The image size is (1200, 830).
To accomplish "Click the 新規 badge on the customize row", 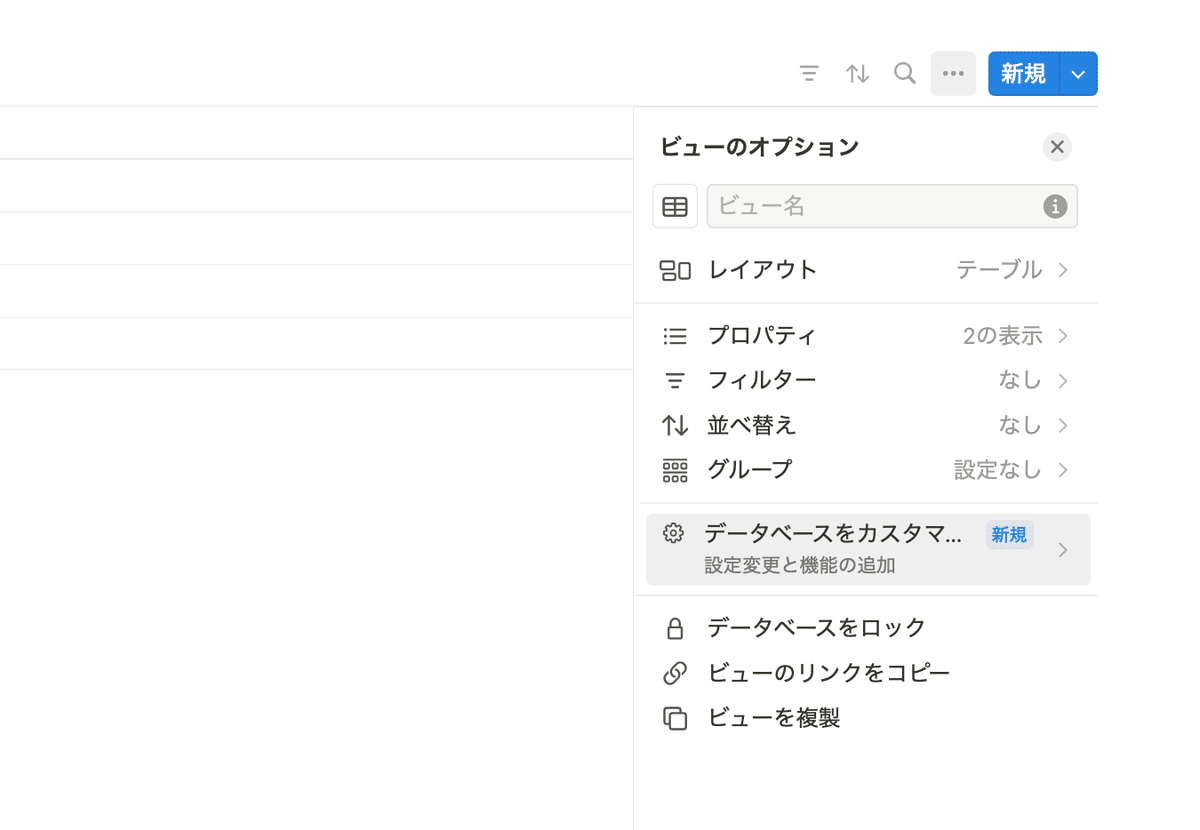I will click(1009, 535).
